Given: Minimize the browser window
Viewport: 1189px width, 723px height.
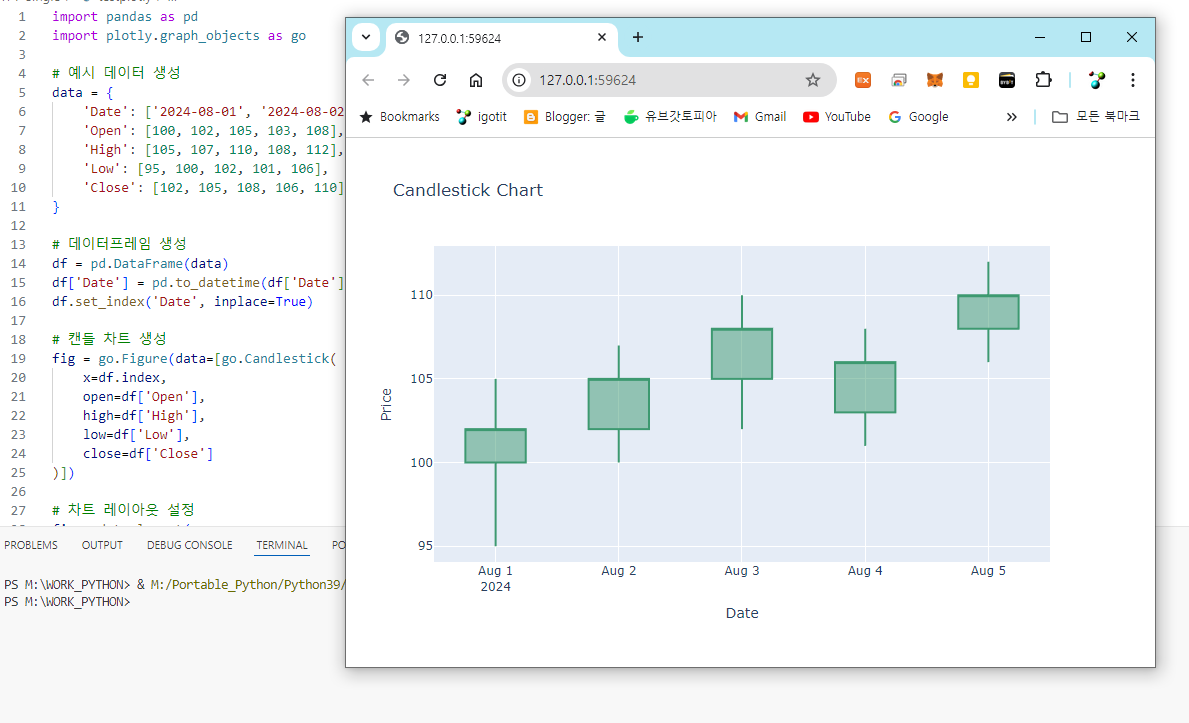Looking at the screenshot, I should click(x=1040, y=37).
